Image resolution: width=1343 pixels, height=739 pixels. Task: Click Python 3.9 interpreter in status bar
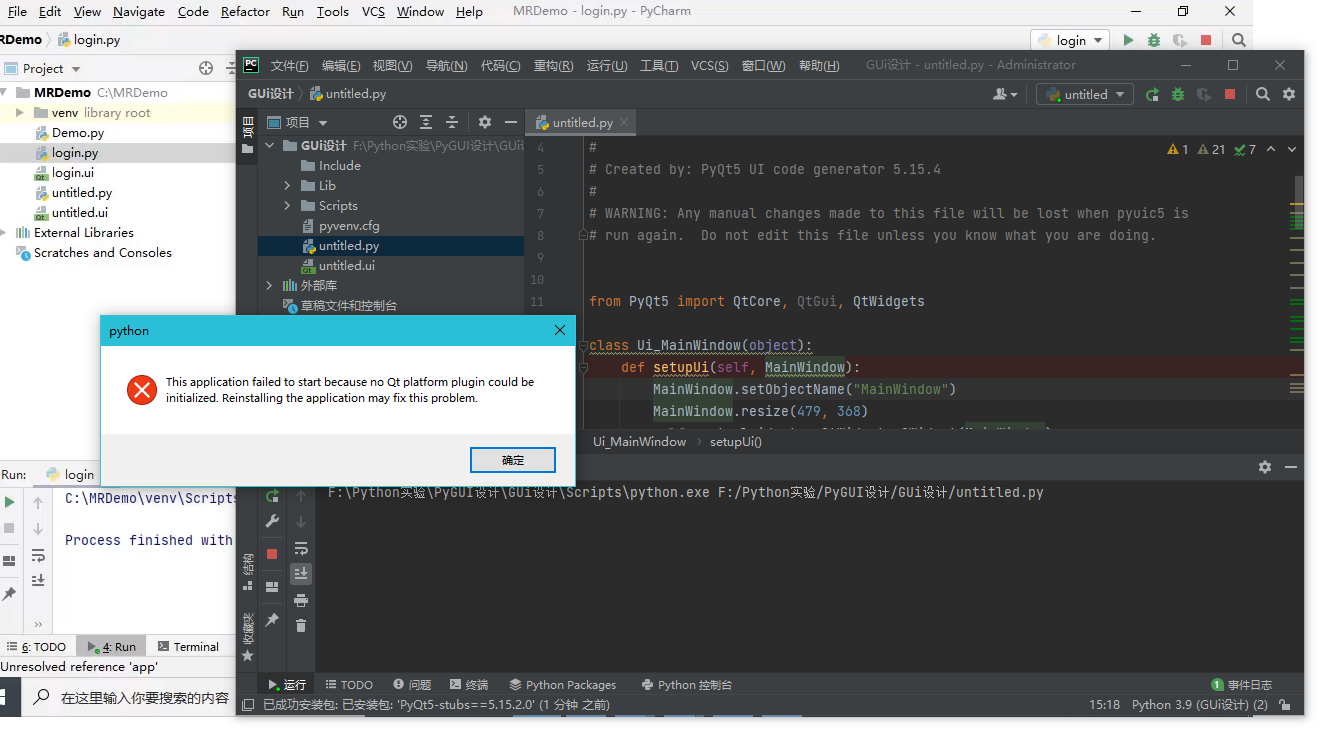pyautogui.click(x=1199, y=705)
